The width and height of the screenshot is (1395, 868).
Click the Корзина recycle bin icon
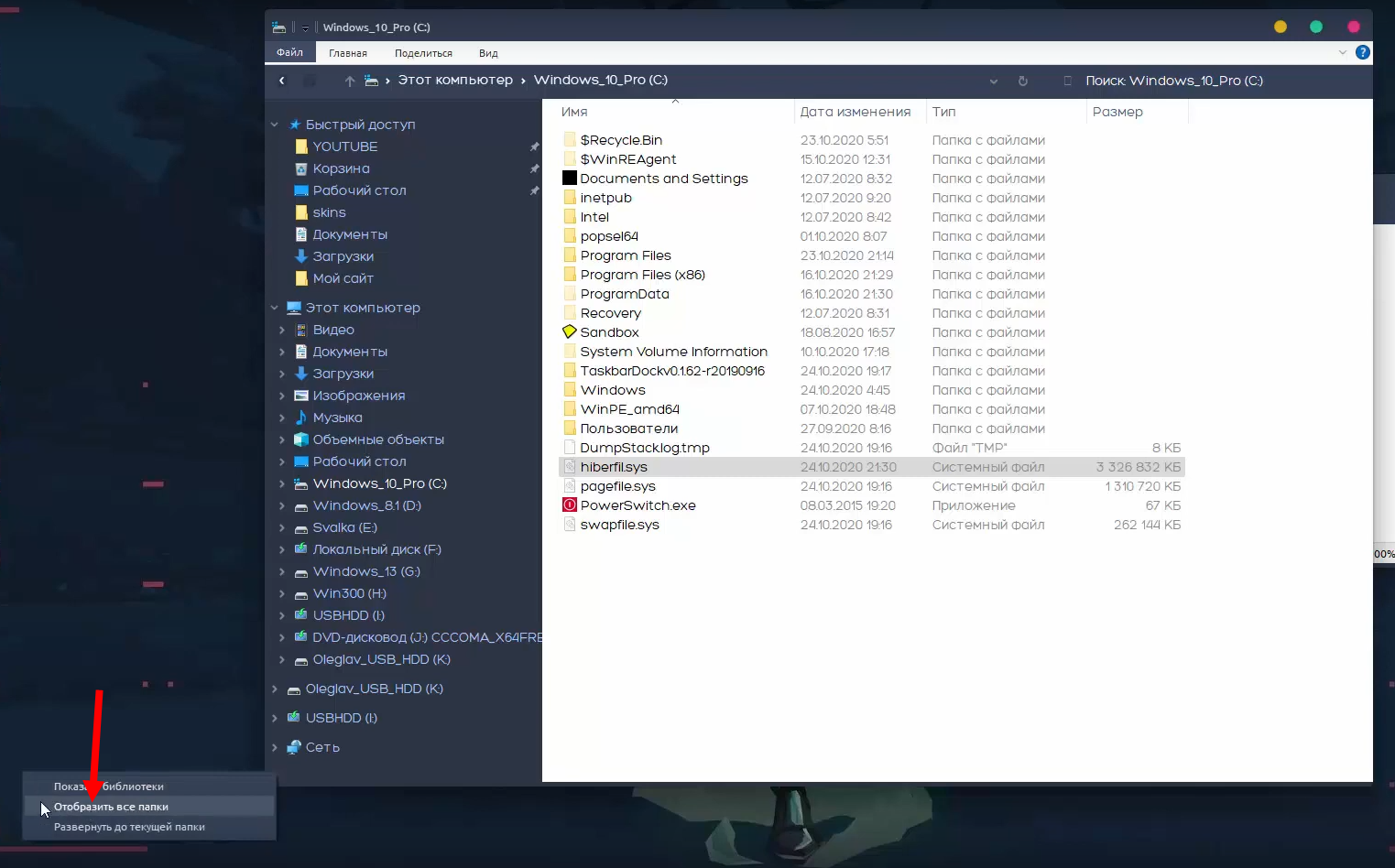[x=301, y=168]
